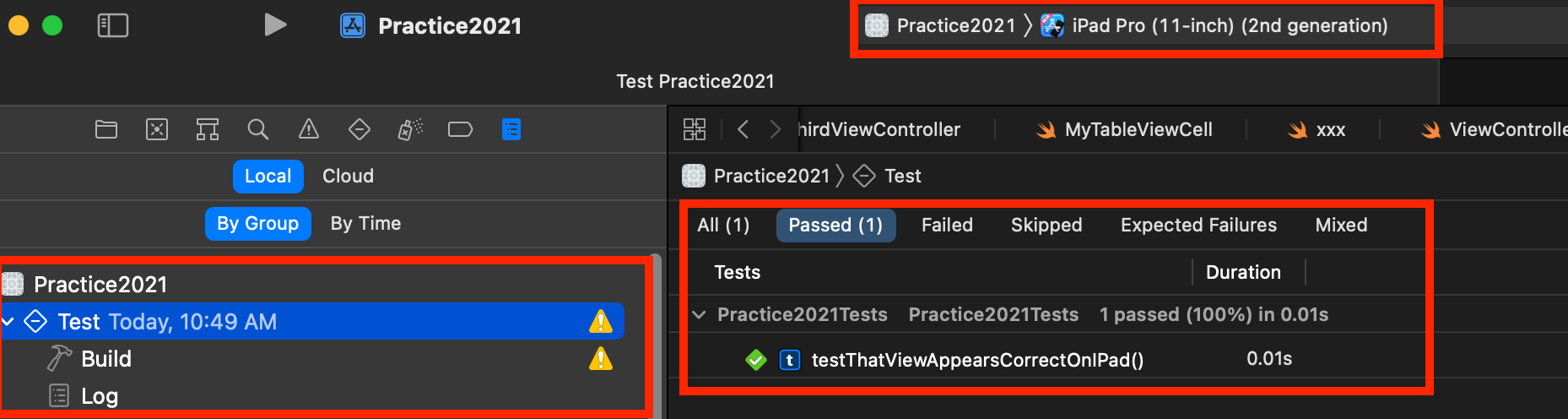
Task: Open the Find navigator magnifier icon
Action: coord(258,129)
